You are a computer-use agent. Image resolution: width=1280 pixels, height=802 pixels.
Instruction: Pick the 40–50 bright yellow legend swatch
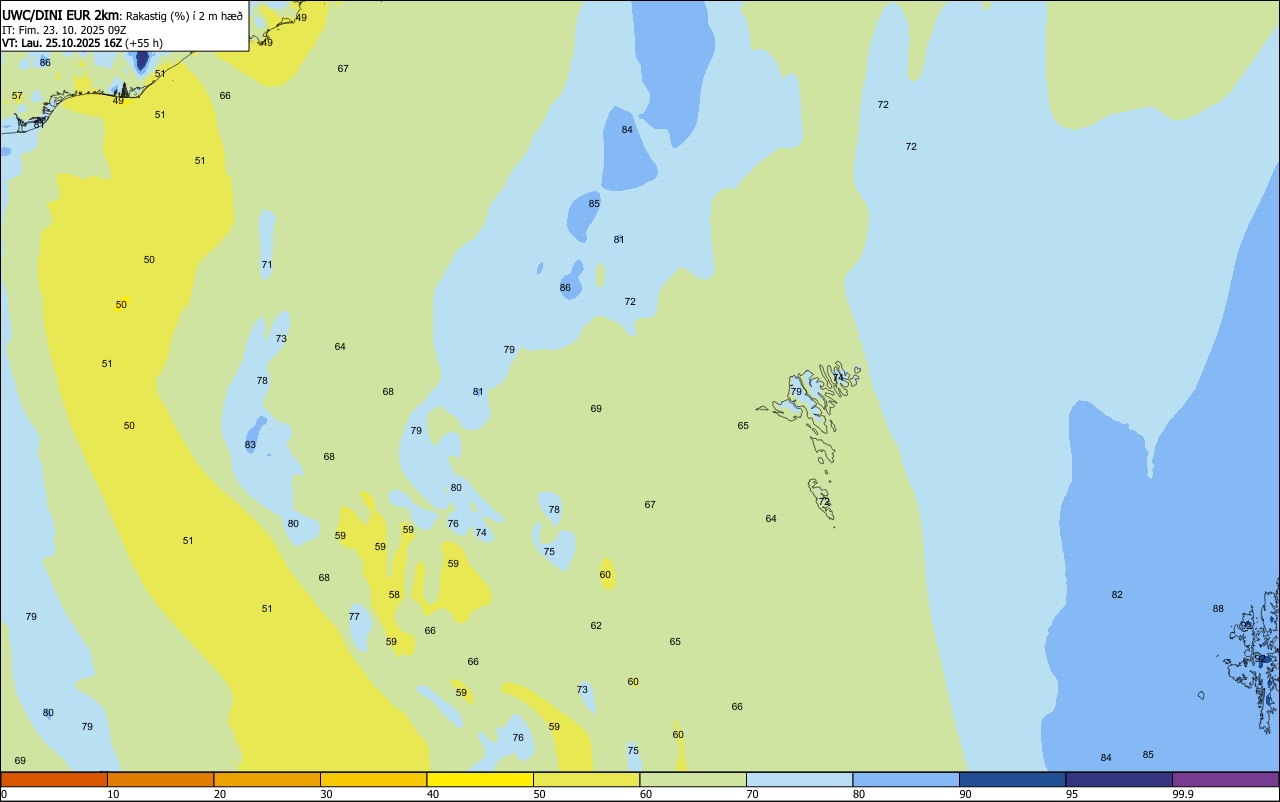tap(480, 779)
